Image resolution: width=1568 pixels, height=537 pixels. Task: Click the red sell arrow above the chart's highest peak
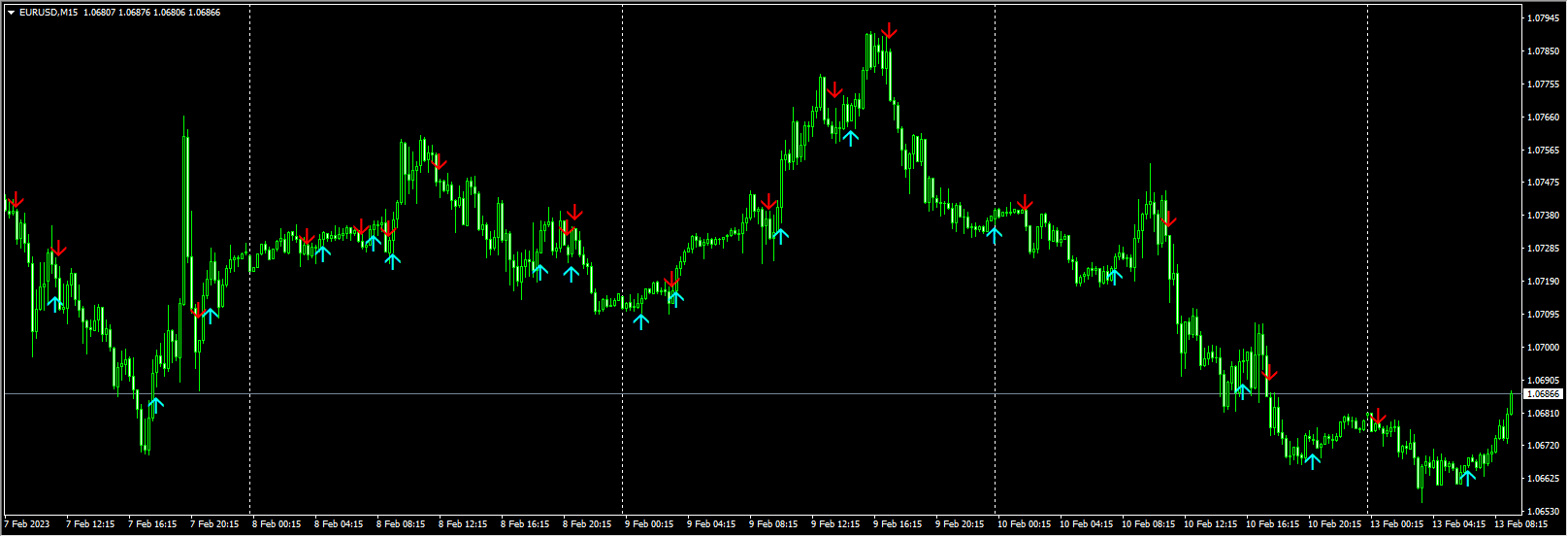[x=889, y=31]
